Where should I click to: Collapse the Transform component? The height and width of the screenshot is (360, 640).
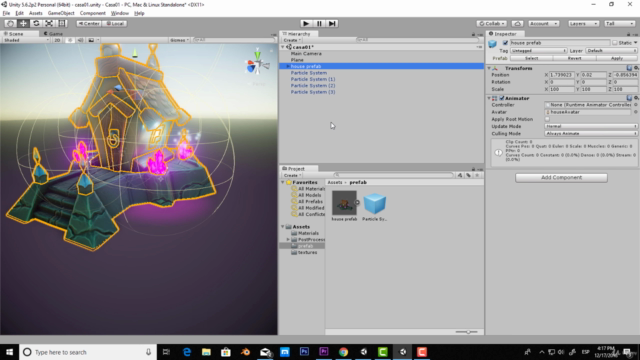(x=489, y=68)
